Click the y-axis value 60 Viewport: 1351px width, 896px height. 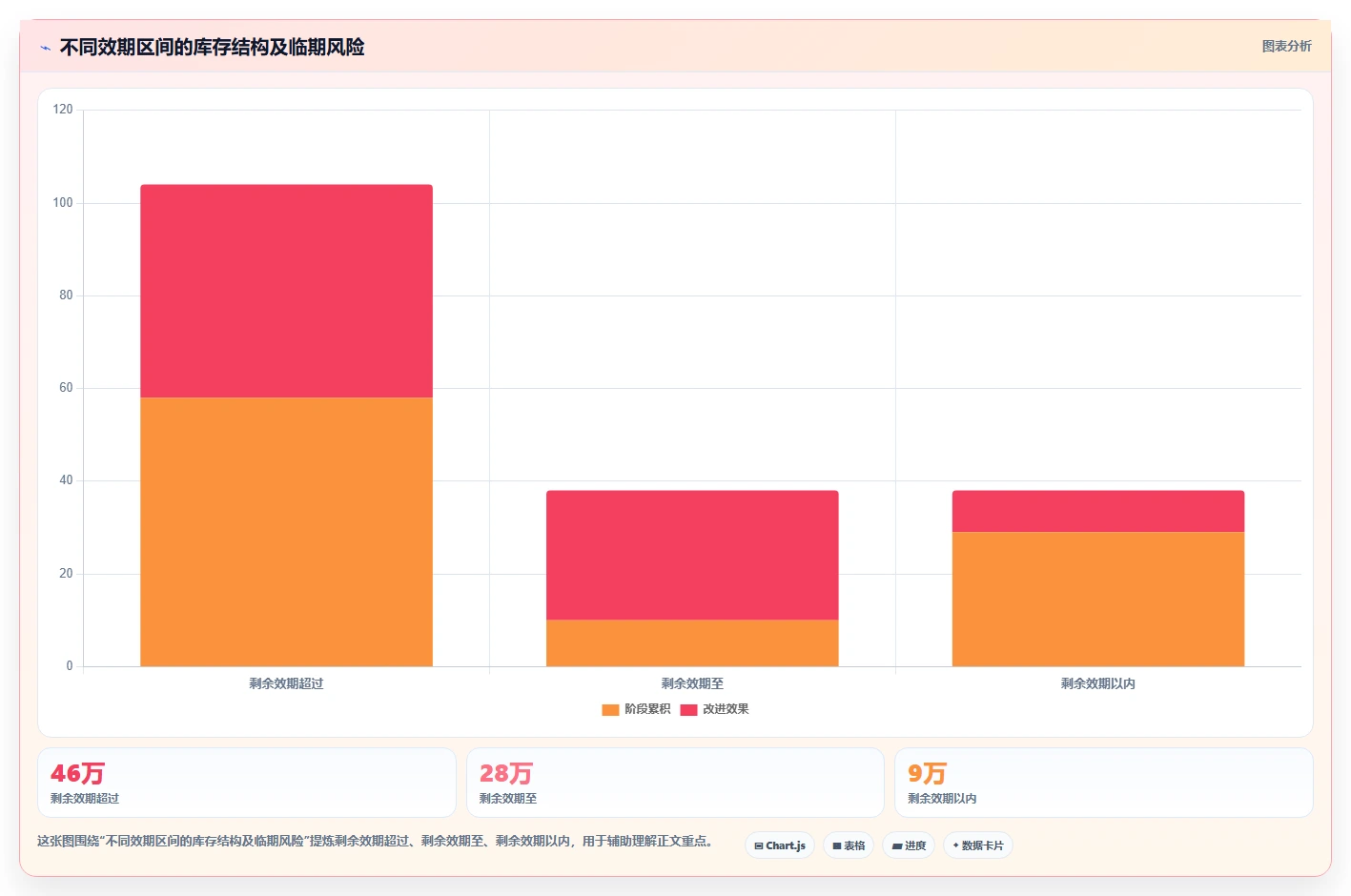66,388
